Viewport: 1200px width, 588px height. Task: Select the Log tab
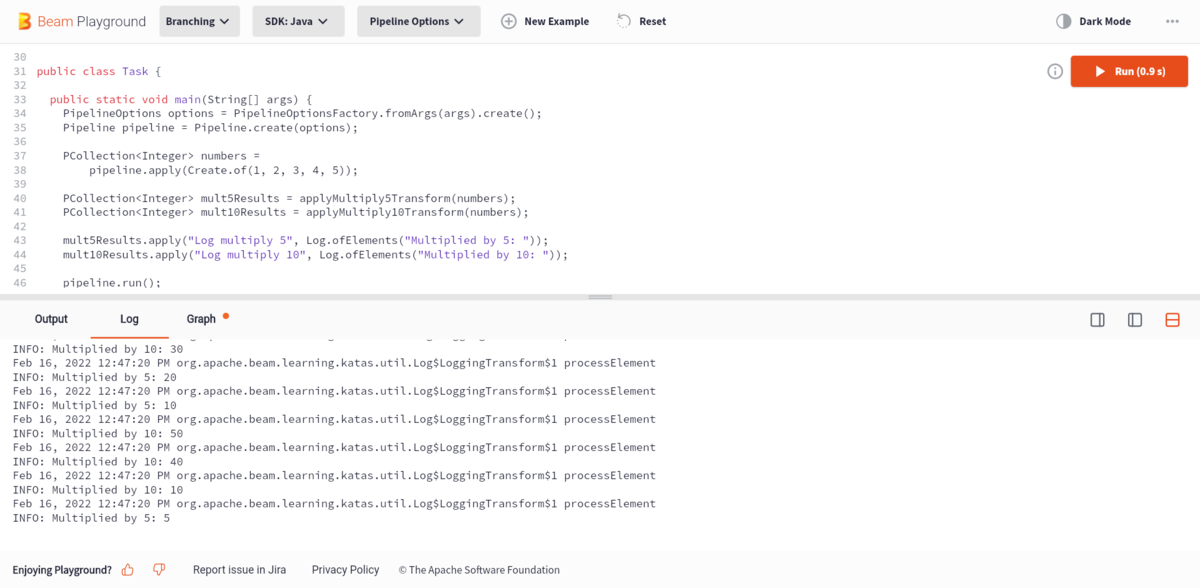click(129, 319)
